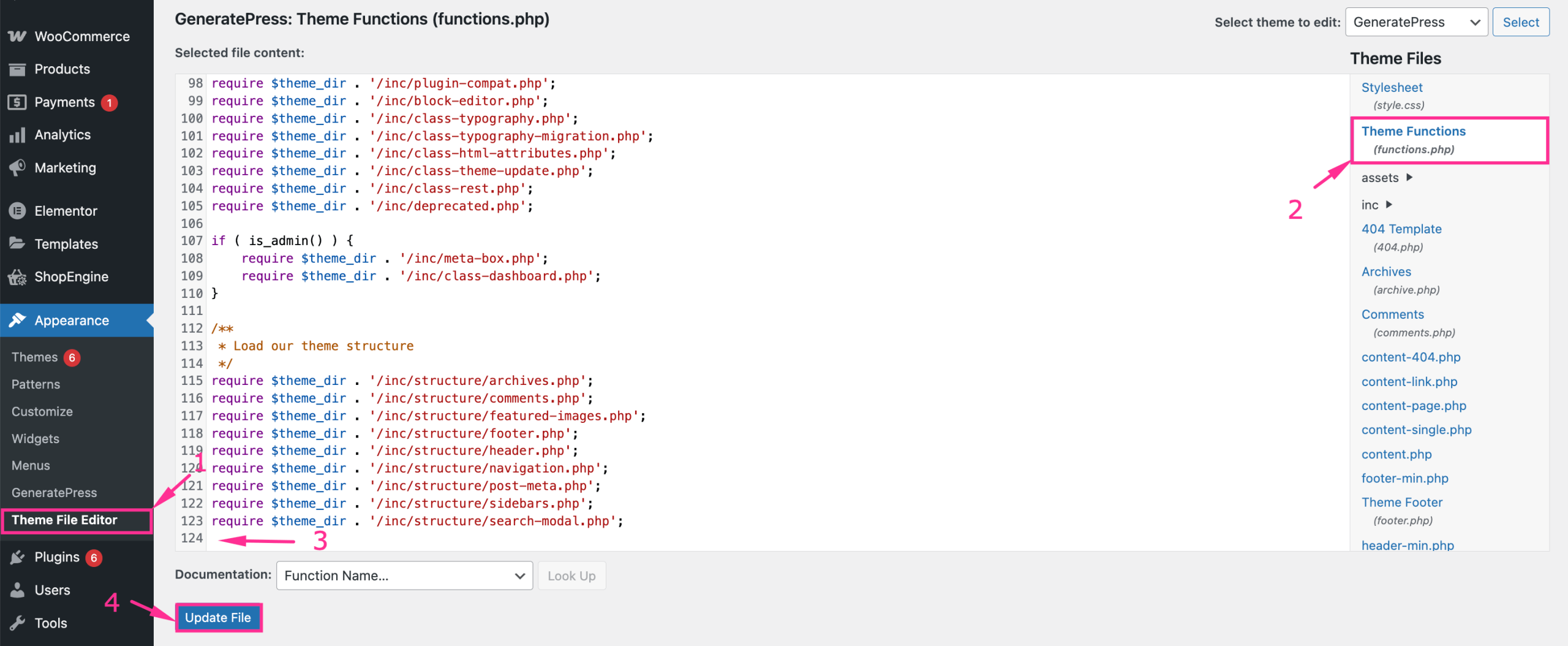Click line requiring plugin-compat.php

(x=383, y=83)
